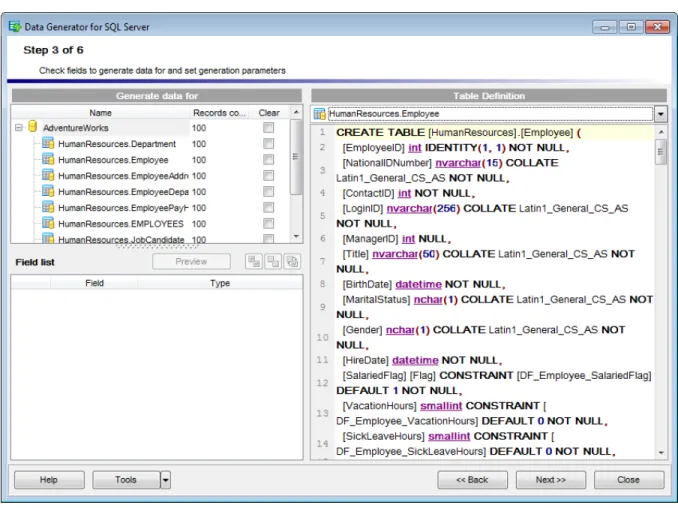Click the uncheck all fields icon
This screenshot has height=508, width=678.
[x=273, y=262]
